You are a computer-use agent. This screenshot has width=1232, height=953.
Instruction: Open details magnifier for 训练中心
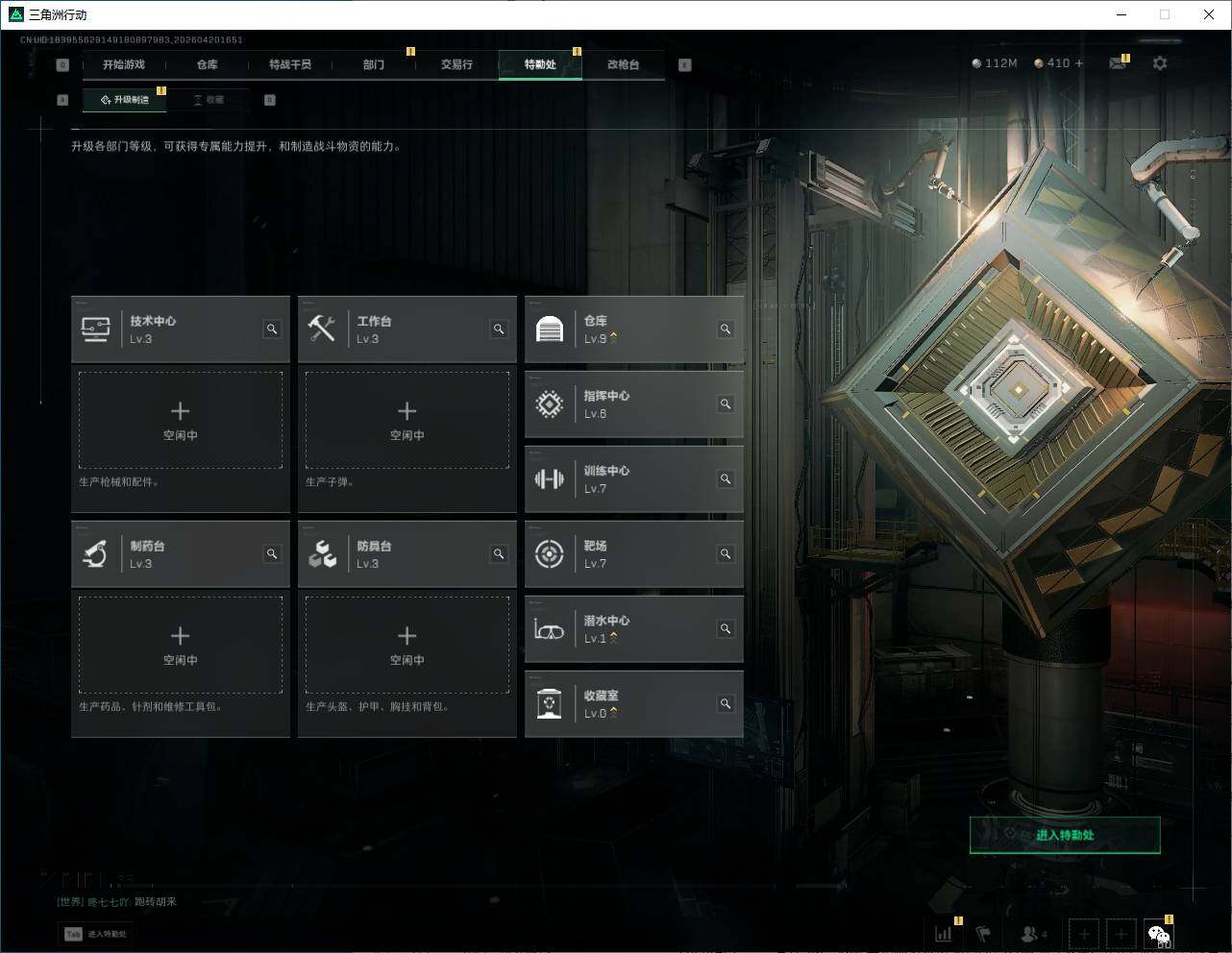click(726, 479)
